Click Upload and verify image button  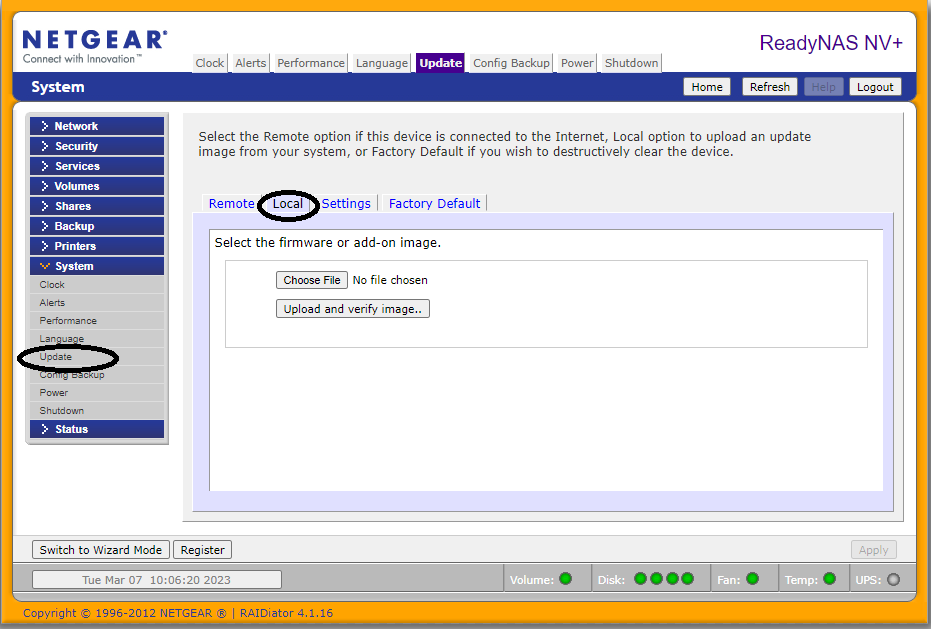coord(353,309)
